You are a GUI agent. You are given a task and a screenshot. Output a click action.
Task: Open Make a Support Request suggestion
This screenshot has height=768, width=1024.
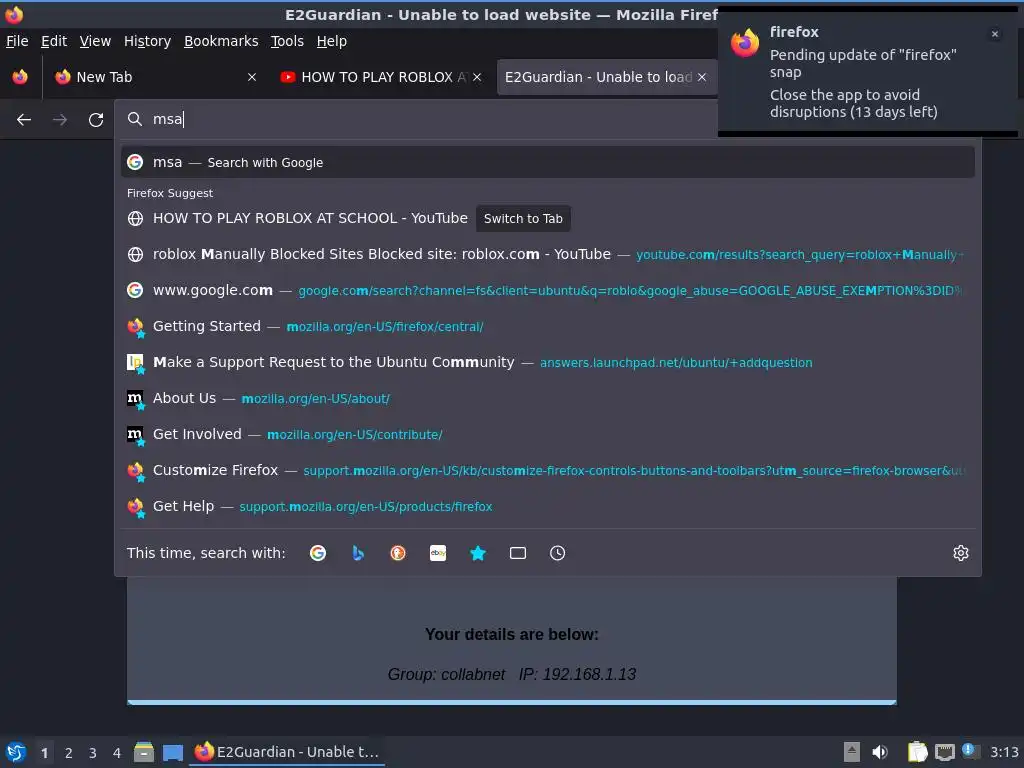[548, 362]
